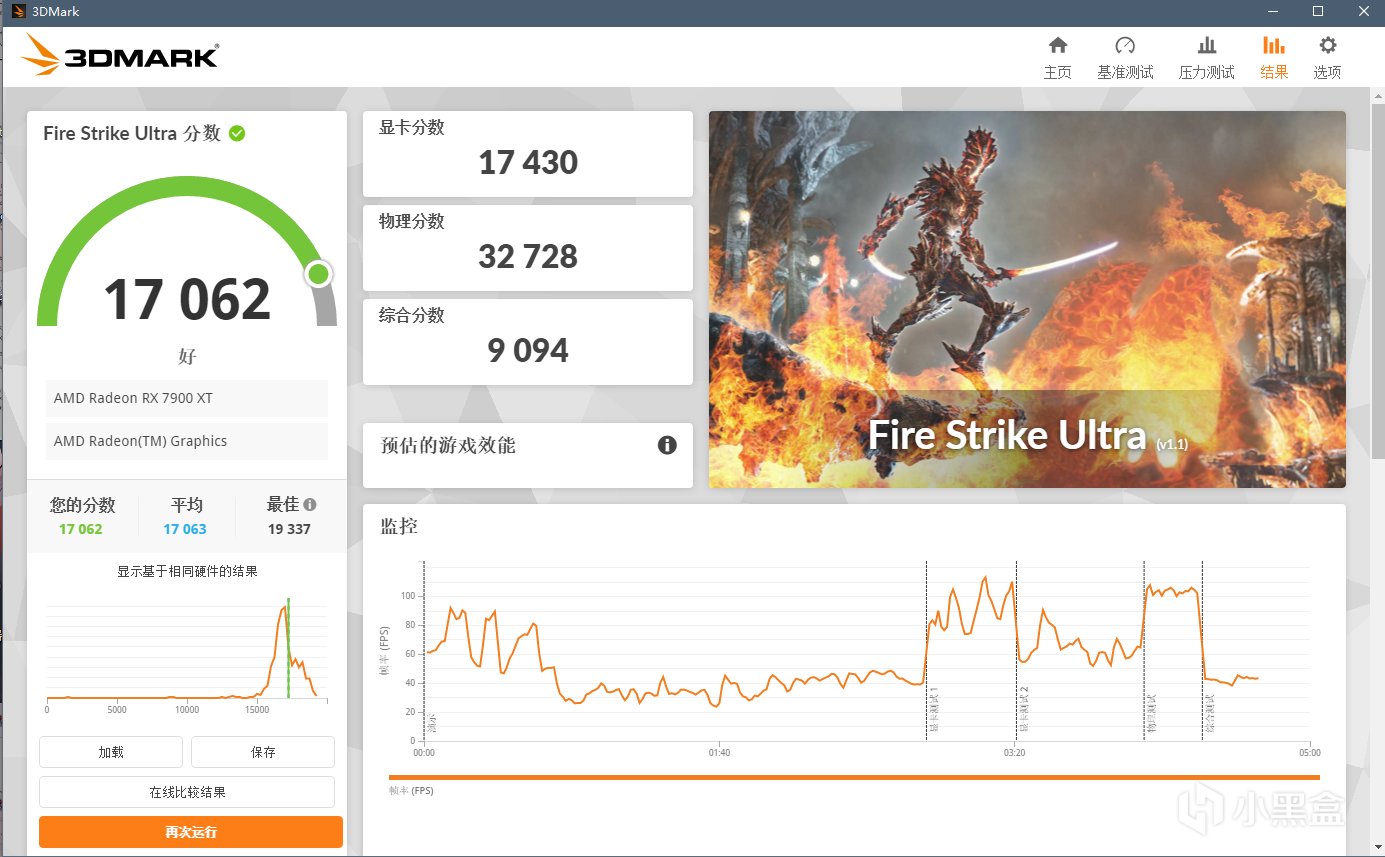Click the 加载 button
Screen dimensions: 1385x857
coord(111,752)
